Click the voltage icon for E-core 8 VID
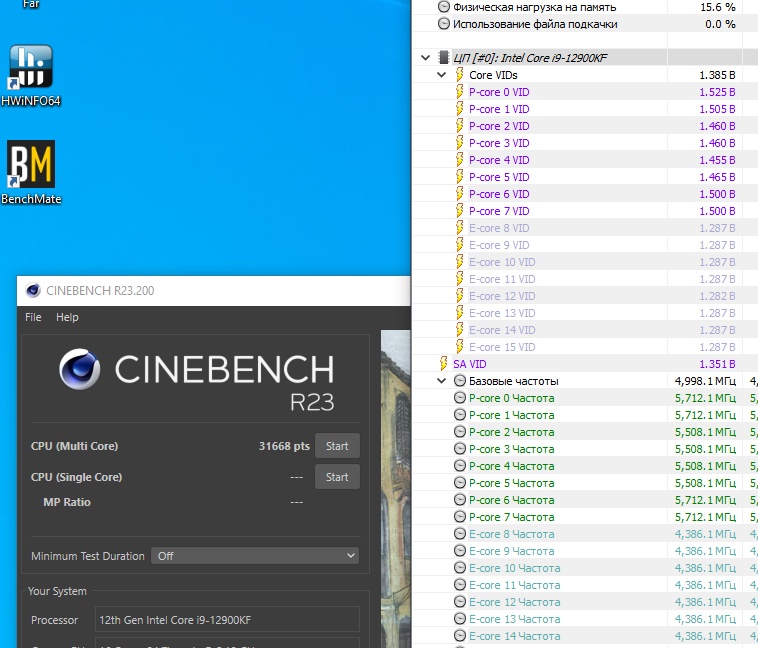 click(x=460, y=228)
